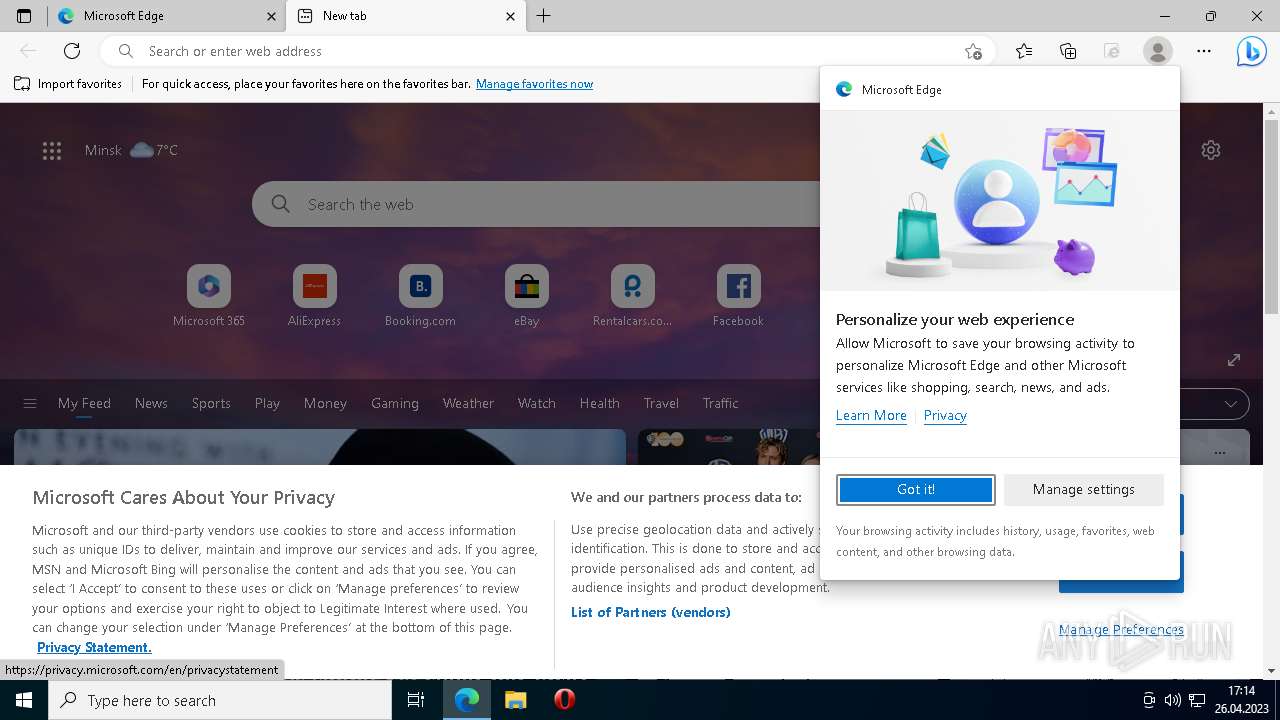Click Got it! button
1280x720 pixels.
(x=916, y=489)
